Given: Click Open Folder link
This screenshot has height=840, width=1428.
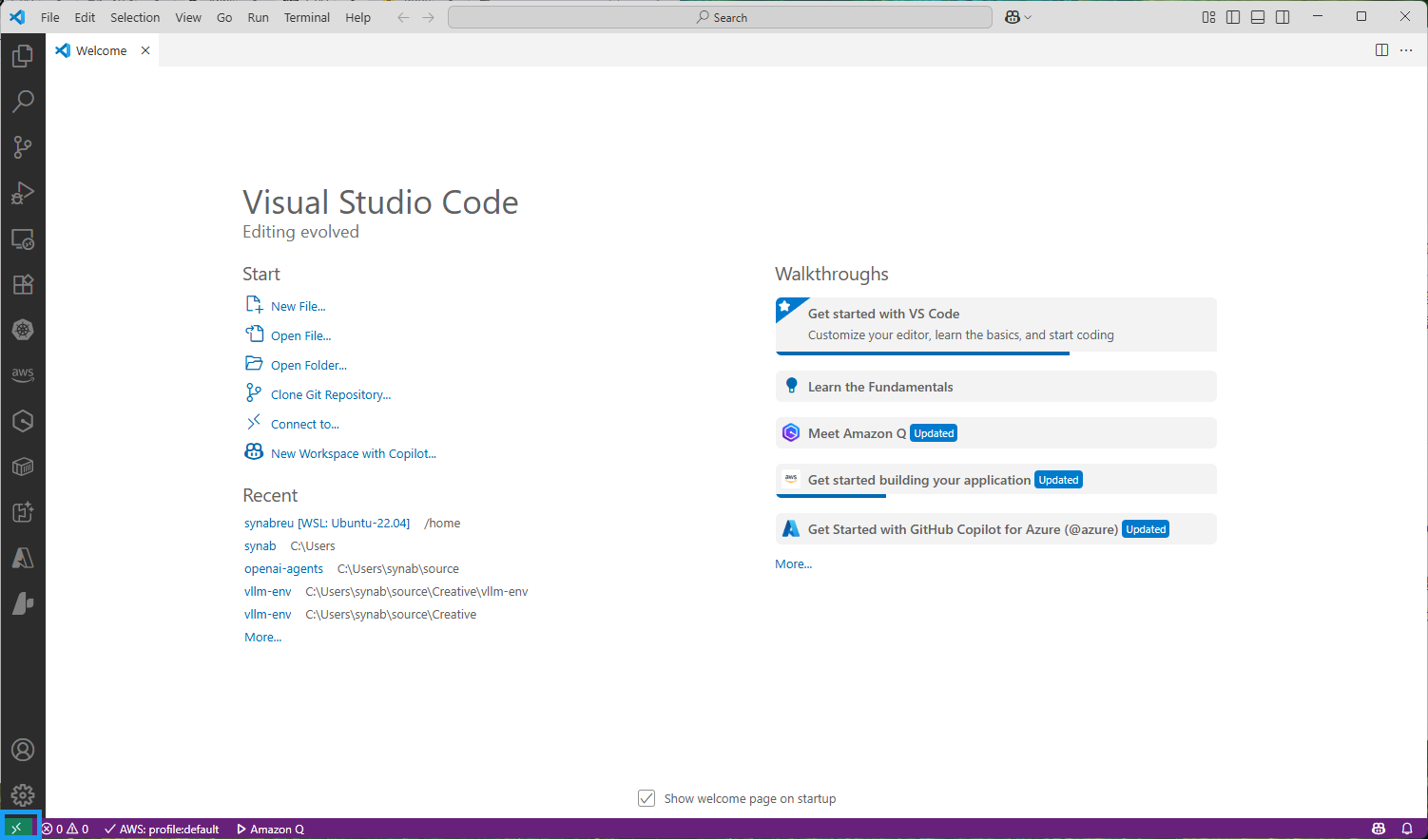Looking at the screenshot, I should [308, 365].
